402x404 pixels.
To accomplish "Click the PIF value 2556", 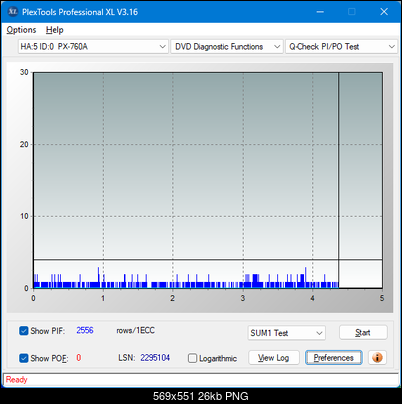I will (85, 330).
